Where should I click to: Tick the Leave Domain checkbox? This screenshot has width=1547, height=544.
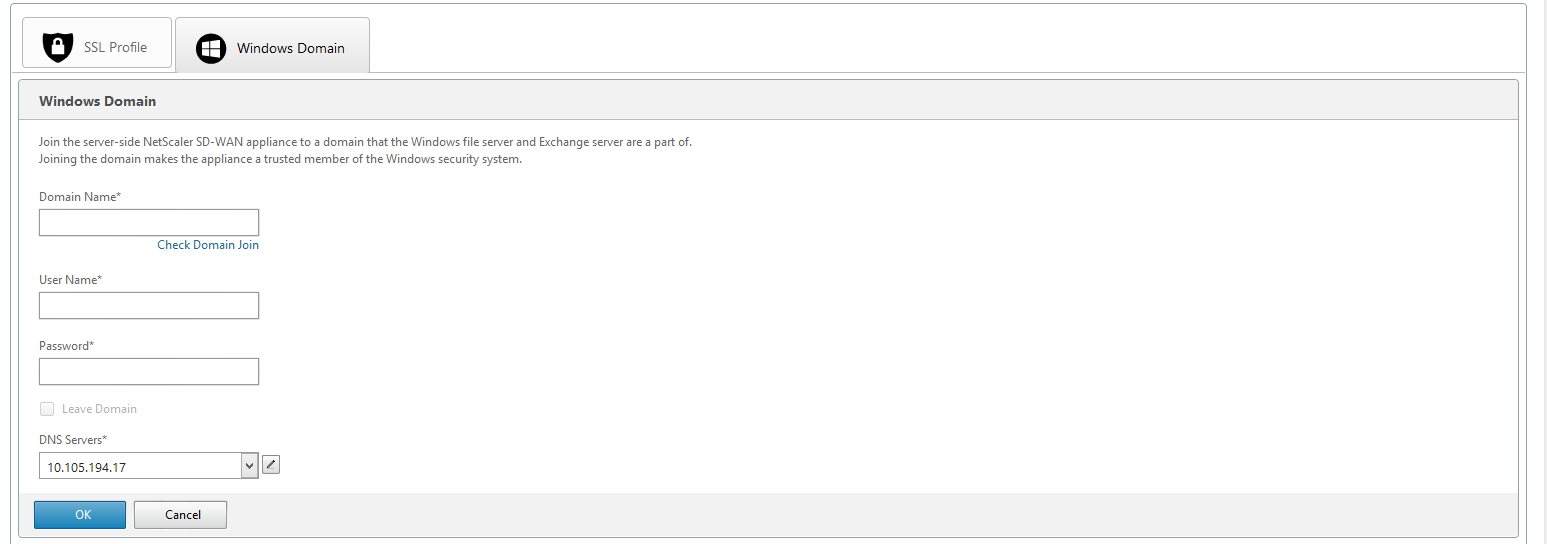(47, 409)
